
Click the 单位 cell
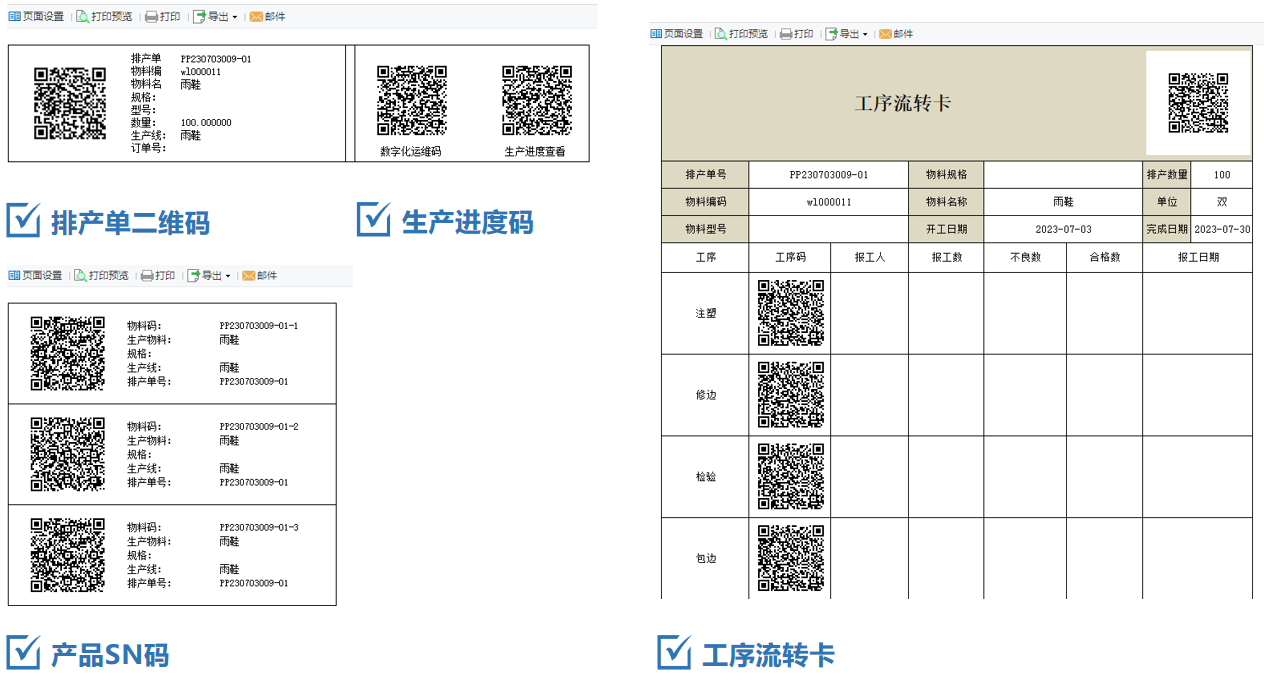1167,202
